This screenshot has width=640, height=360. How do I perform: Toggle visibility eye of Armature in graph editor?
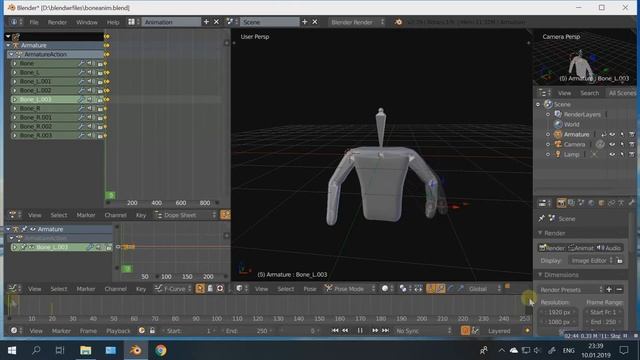click(x=33, y=229)
